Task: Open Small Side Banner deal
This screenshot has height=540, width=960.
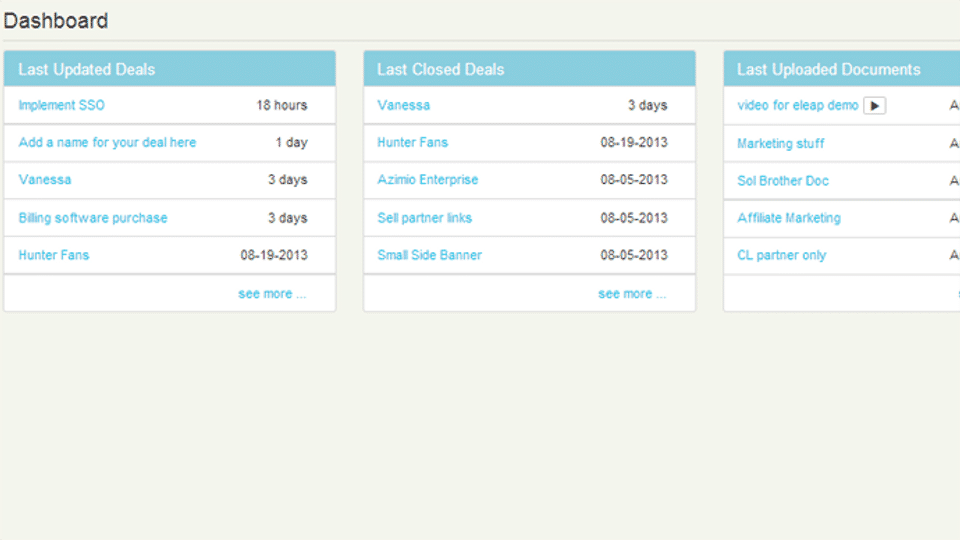Action: tap(429, 255)
